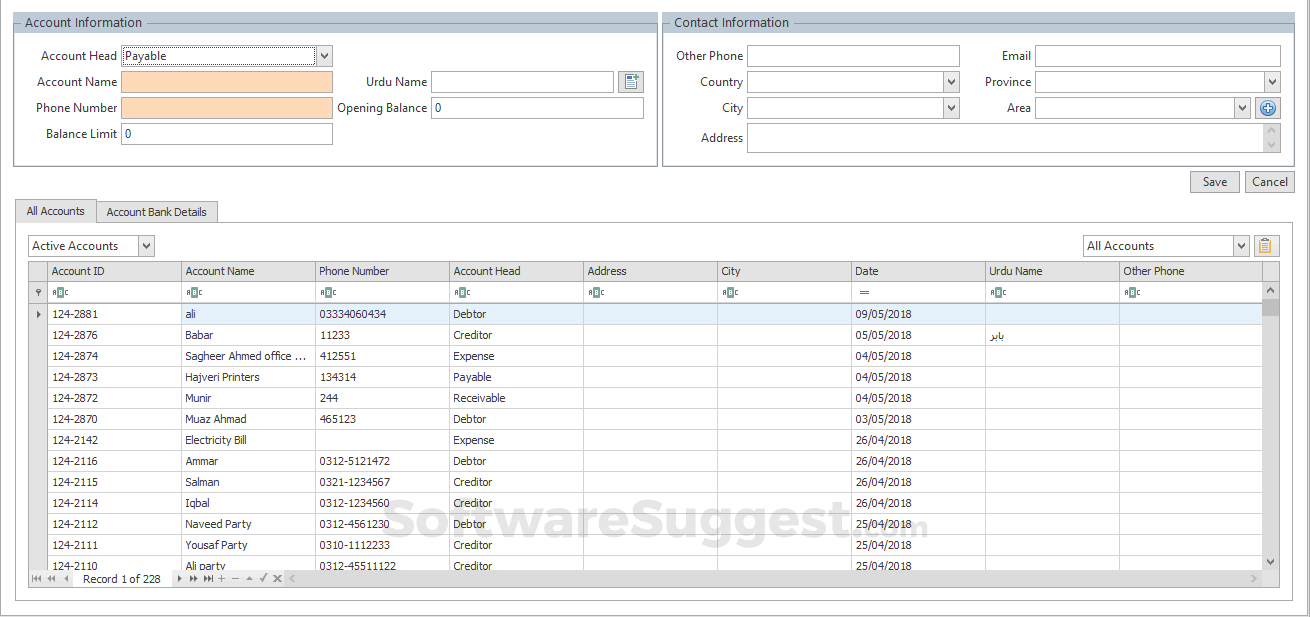
Task: Open the clipboard report icon near All Accounts
Action: pyautogui.click(x=1265, y=245)
